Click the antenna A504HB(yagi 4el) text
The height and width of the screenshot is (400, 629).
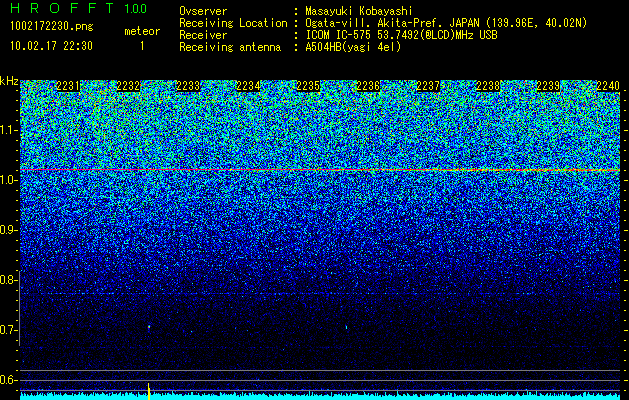(x=353, y=47)
